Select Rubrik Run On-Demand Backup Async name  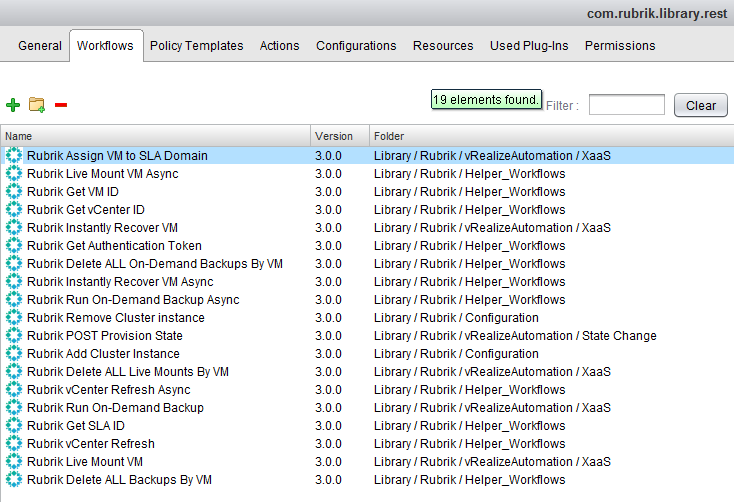[133, 300]
